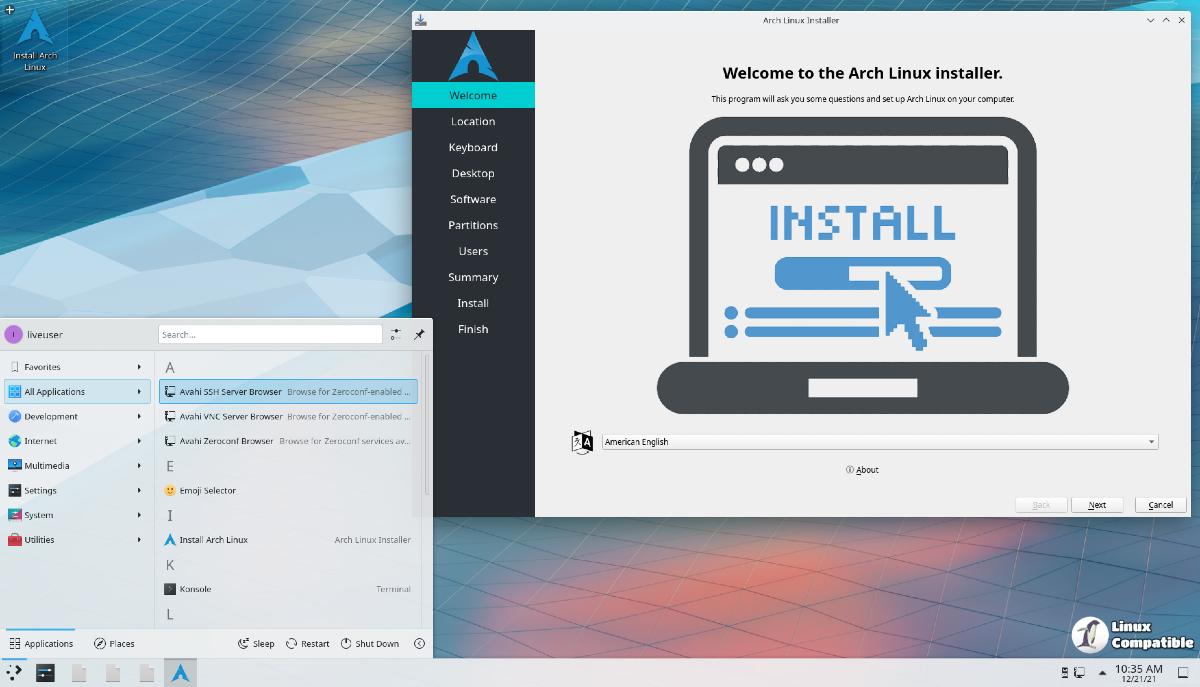
Task: Click the Shut Down button in launcher
Action: [370, 644]
